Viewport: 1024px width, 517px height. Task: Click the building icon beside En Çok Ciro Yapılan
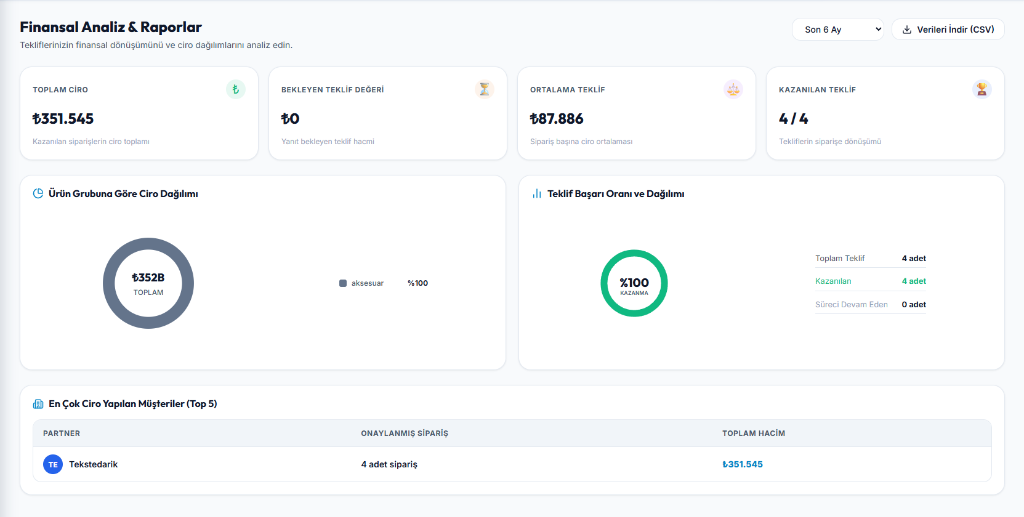pyautogui.click(x=38, y=404)
